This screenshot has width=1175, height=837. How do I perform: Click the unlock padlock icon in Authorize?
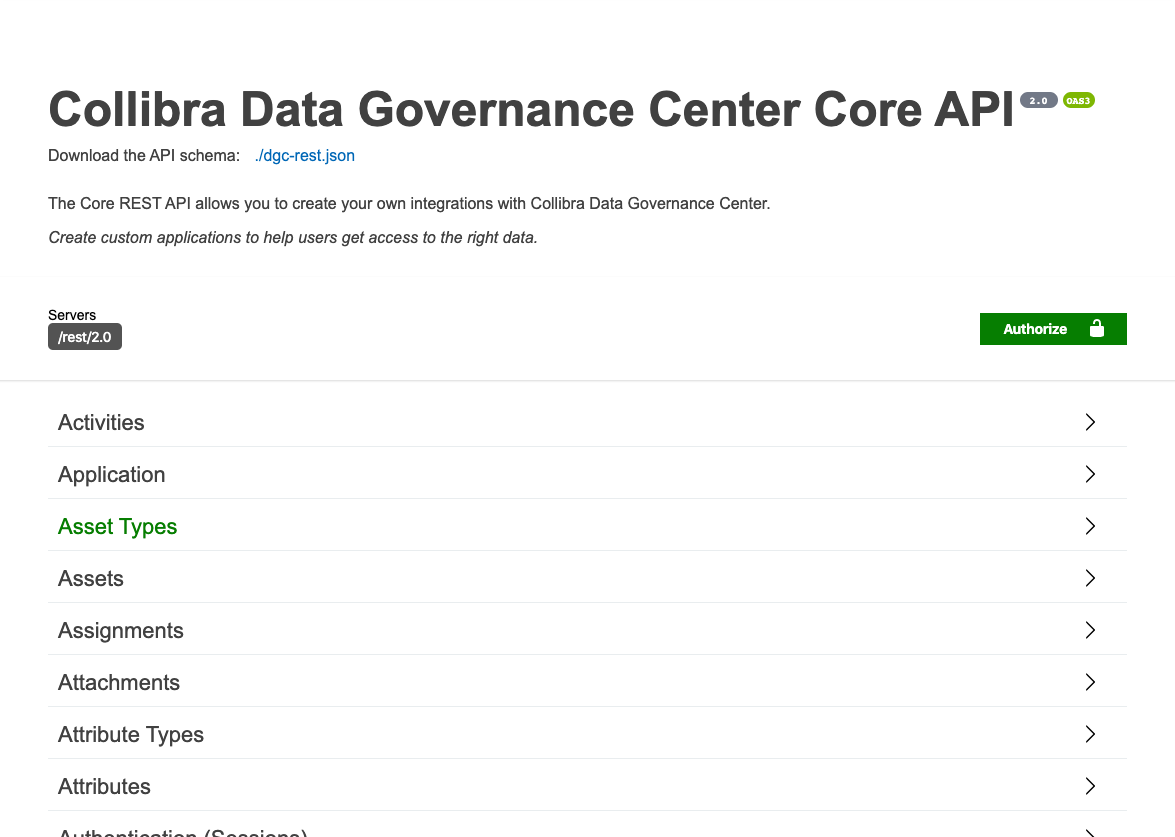1096,328
